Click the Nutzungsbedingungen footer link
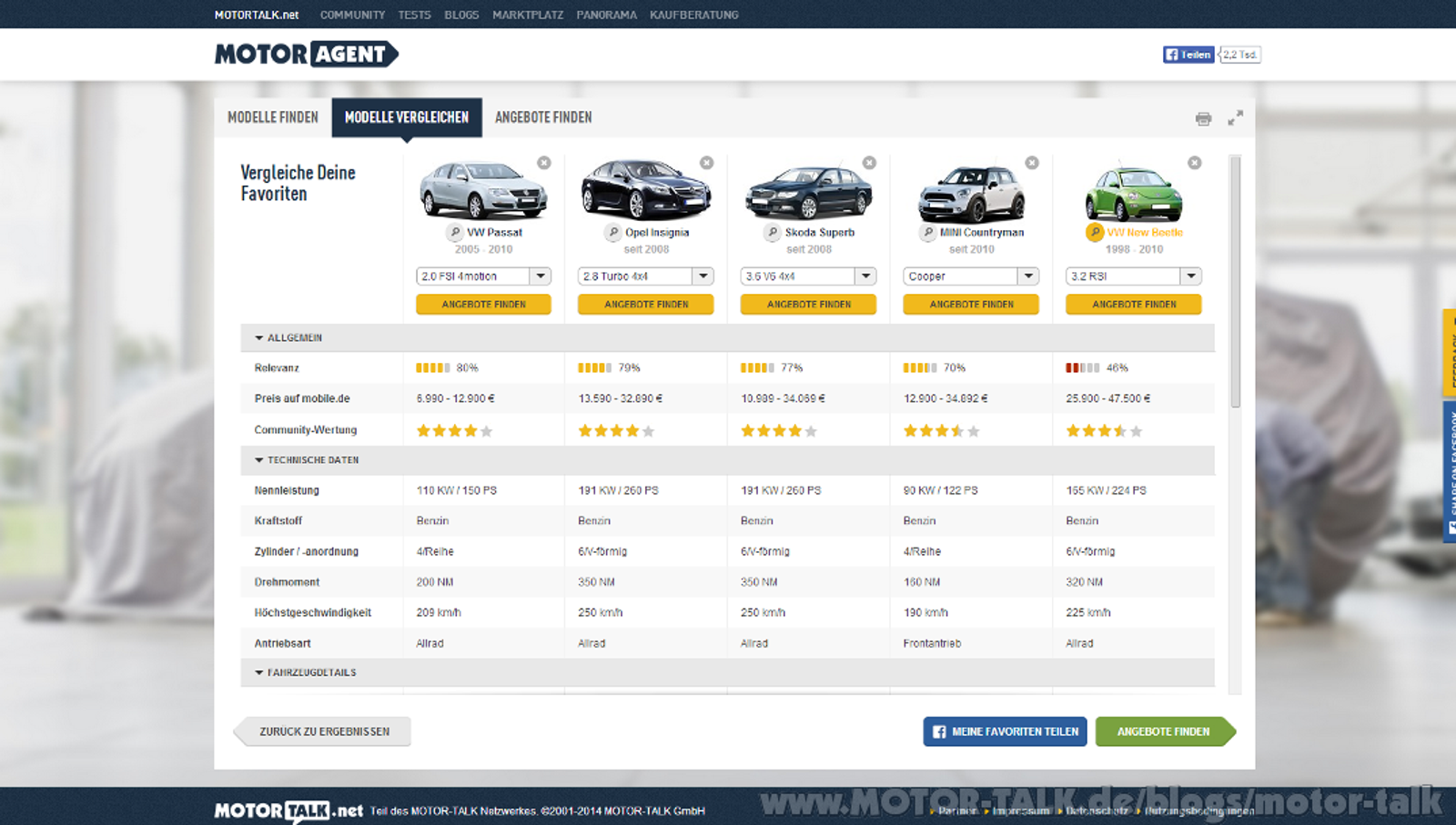The width and height of the screenshot is (1456, 825). (x=1199, y=810)
